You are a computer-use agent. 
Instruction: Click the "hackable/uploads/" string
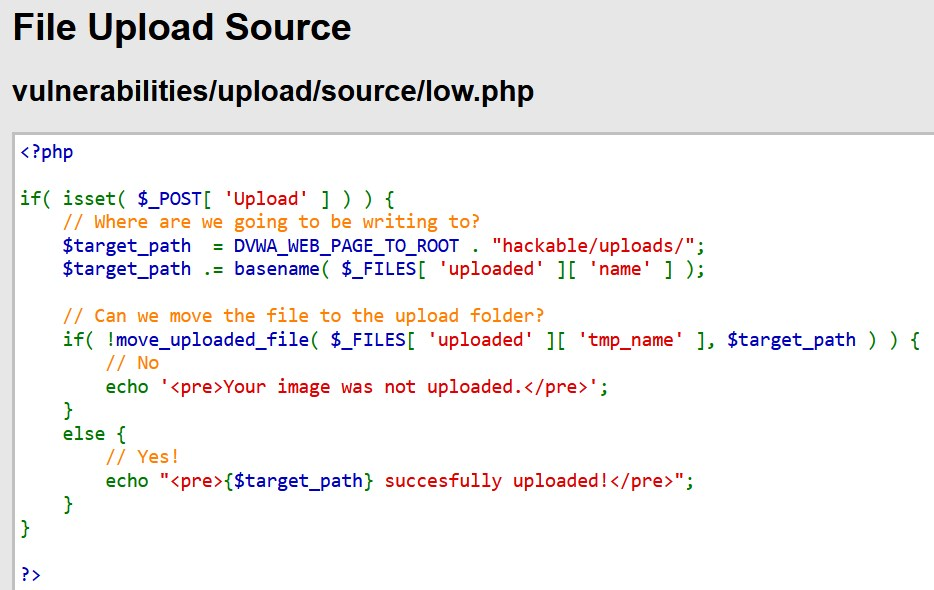[593, 246]
